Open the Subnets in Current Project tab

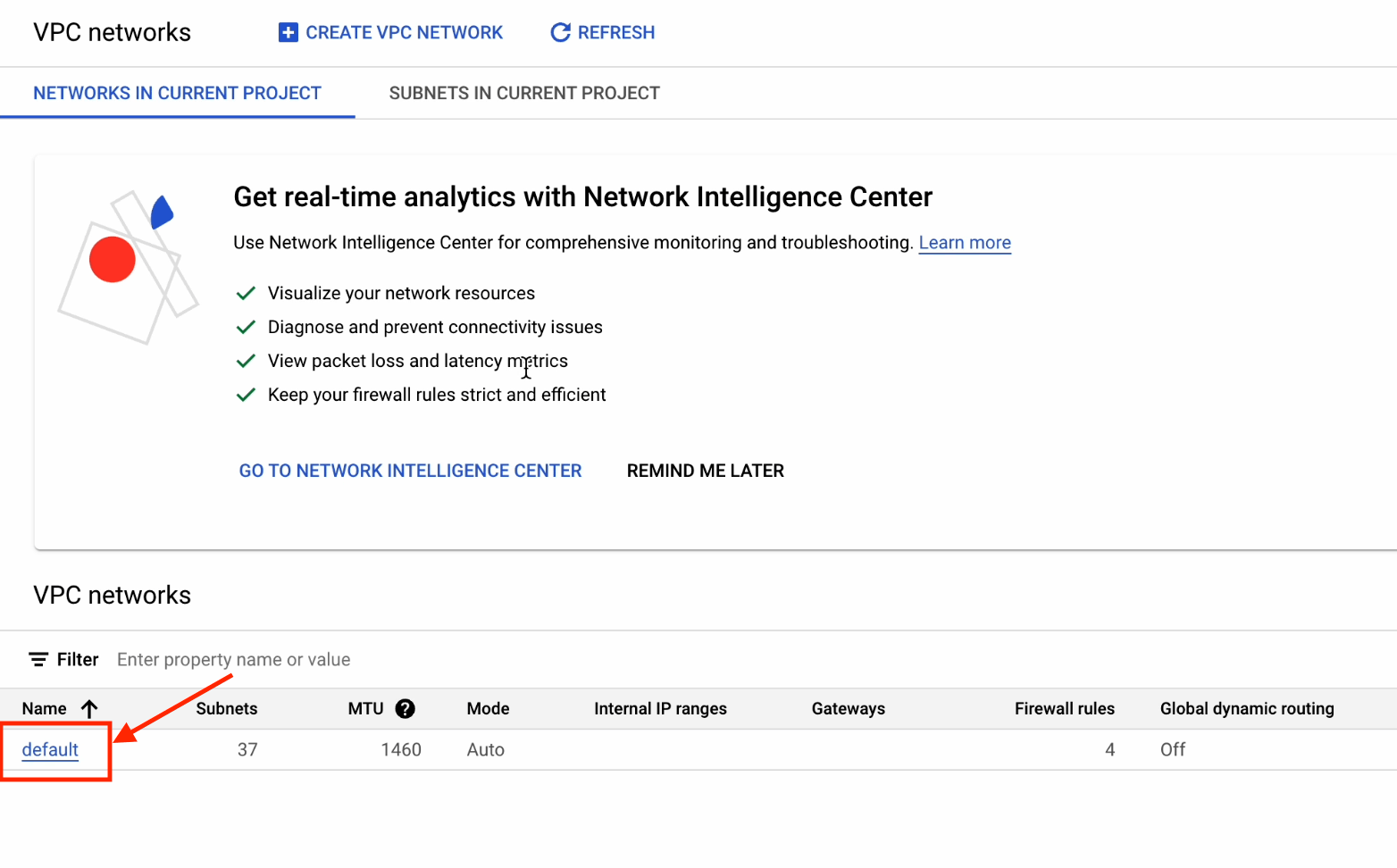click(x=524, y=94)
